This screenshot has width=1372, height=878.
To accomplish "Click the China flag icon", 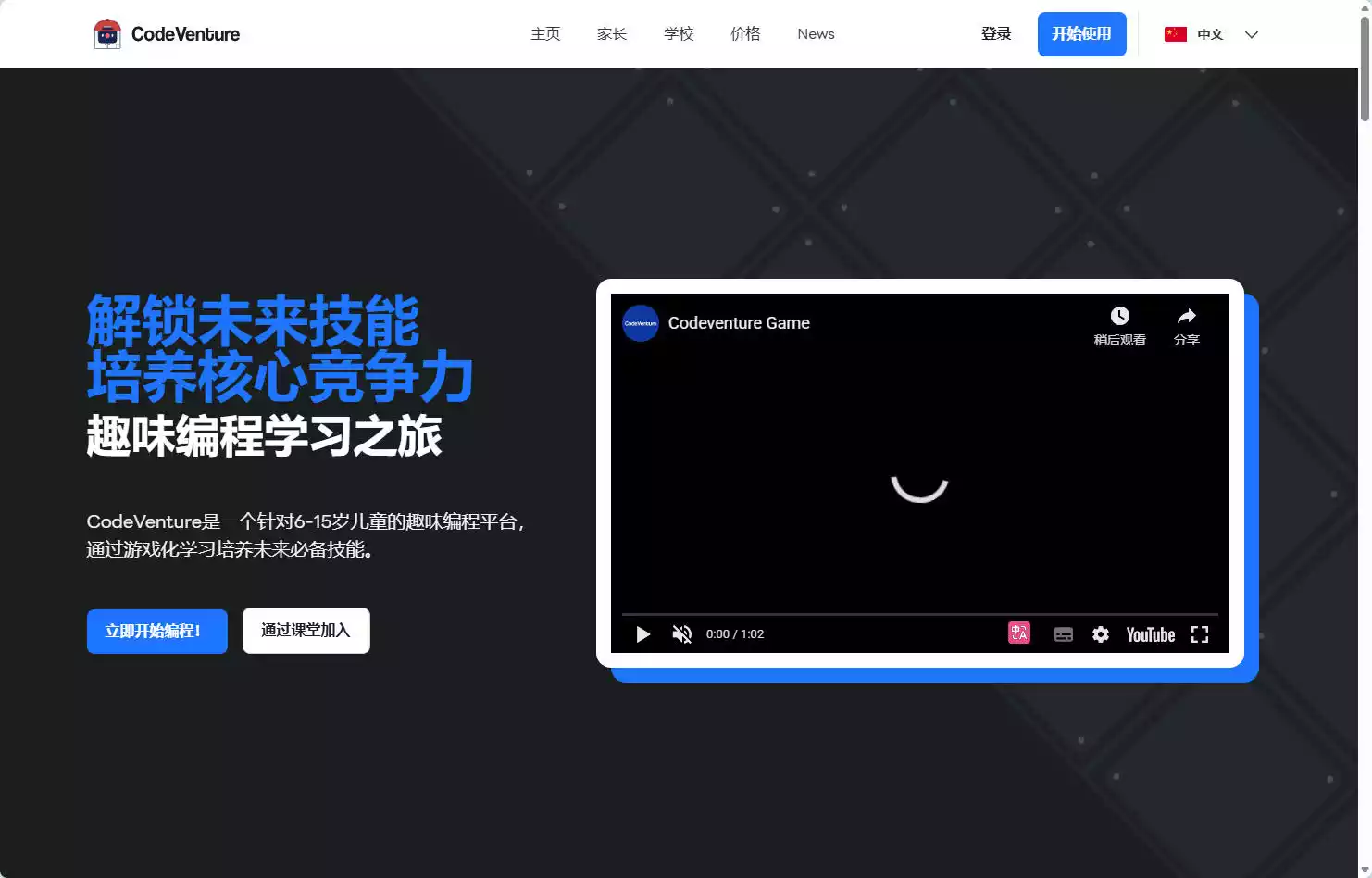I will point(1176,34).
